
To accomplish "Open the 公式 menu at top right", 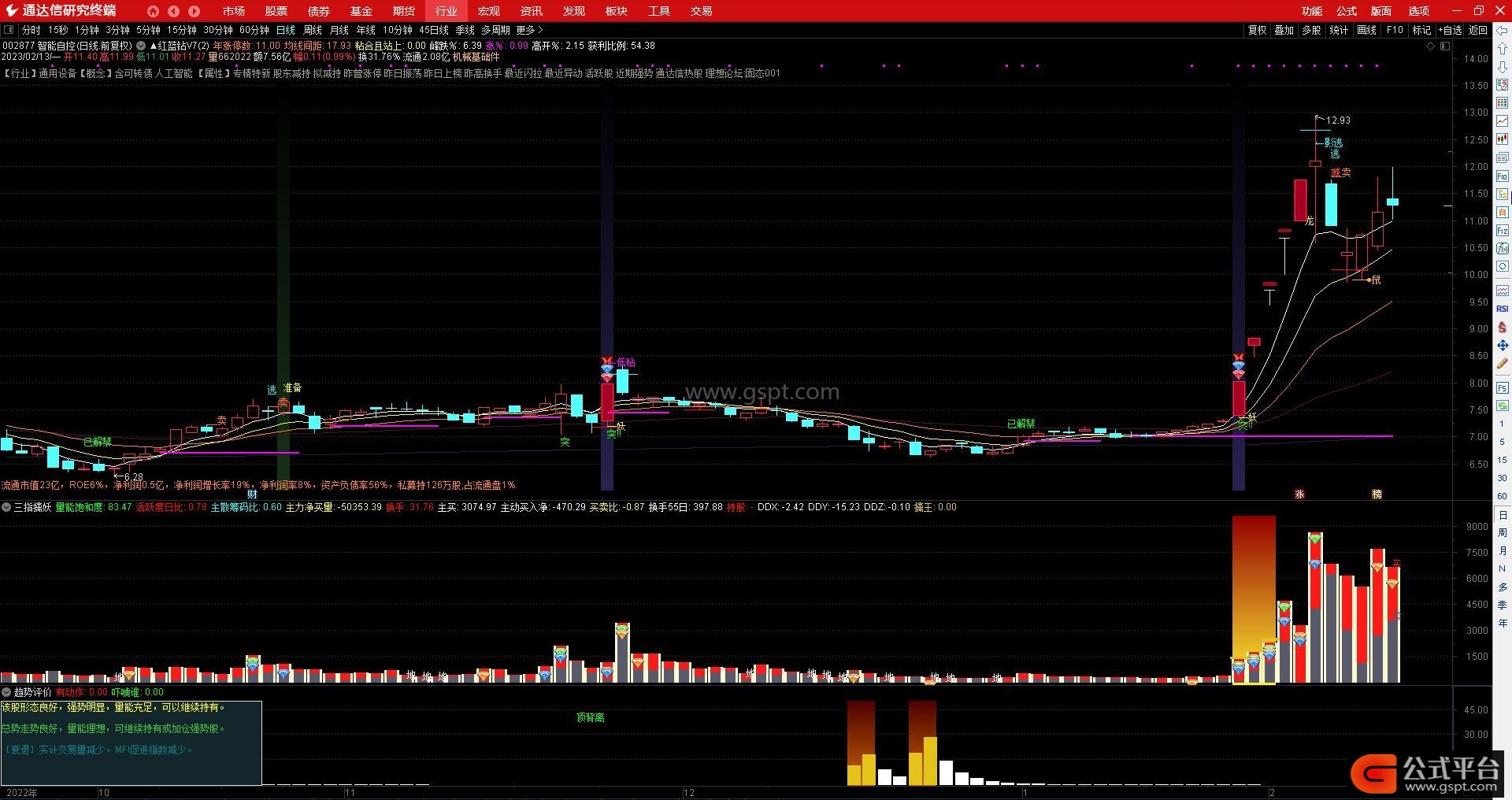I will click(1347, 11).
